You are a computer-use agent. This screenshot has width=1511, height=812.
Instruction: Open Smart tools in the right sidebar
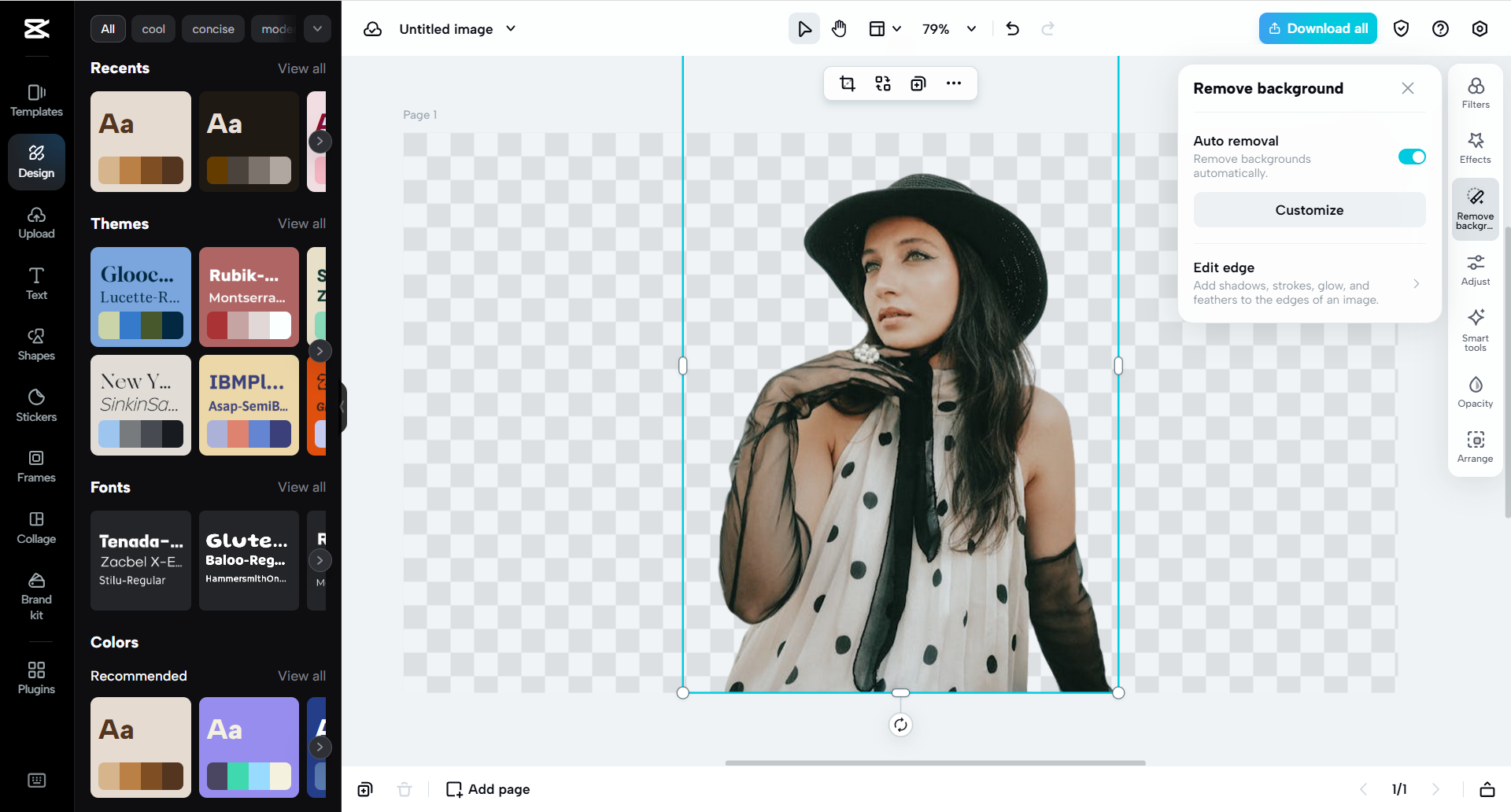[1476, 327]
